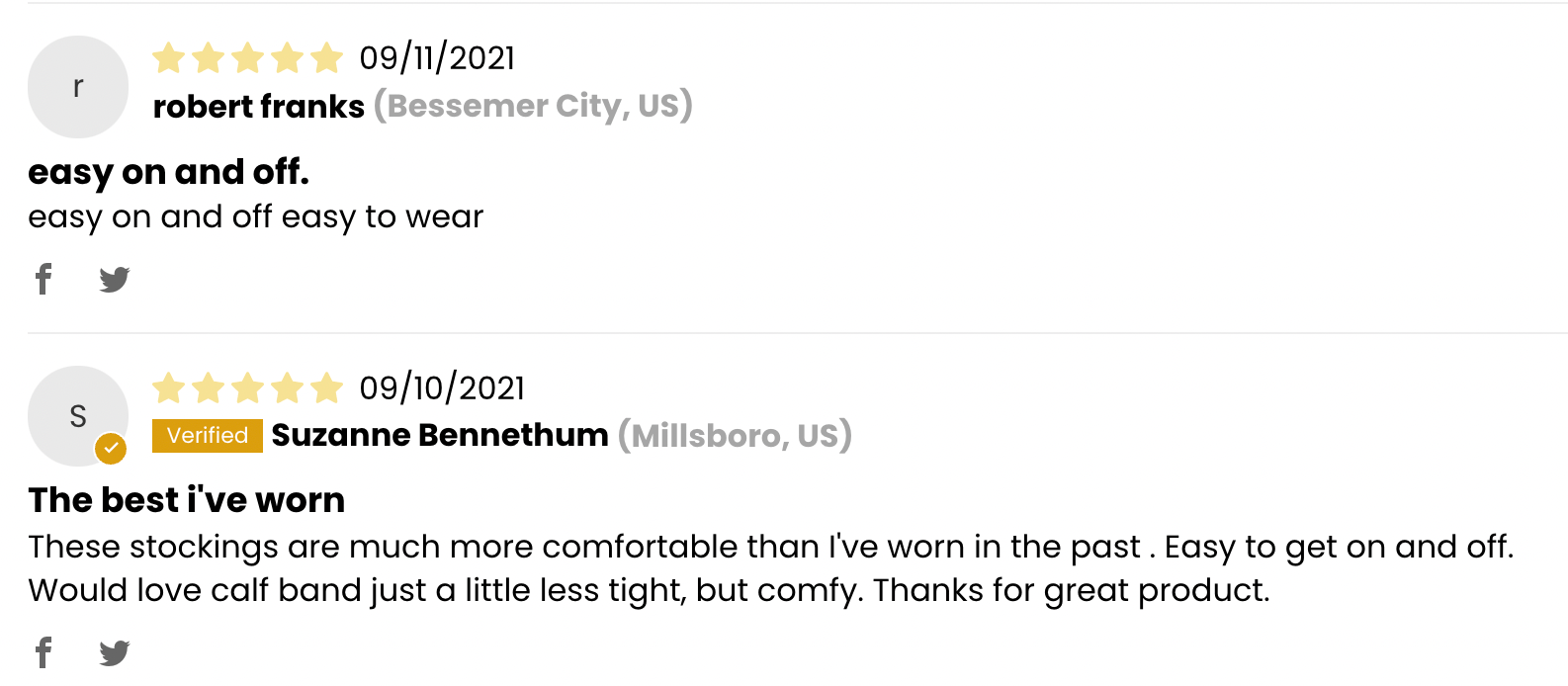This screenshot has height=686, width=1568.
Task: Share Suzanne Bennethum's review on Facebook
Action: [x=44, y=652]
